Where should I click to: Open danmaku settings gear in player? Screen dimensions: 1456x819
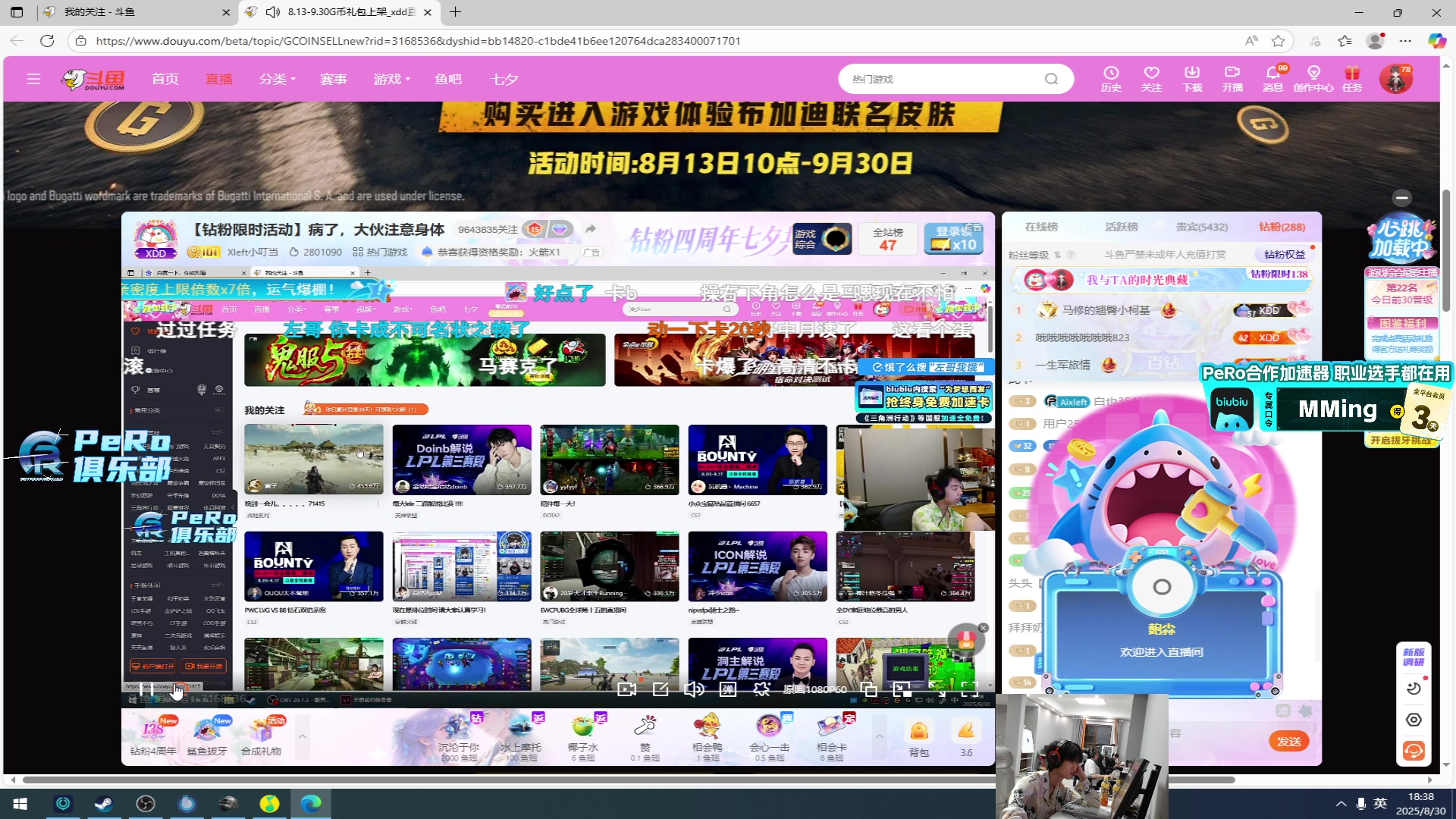761,689
